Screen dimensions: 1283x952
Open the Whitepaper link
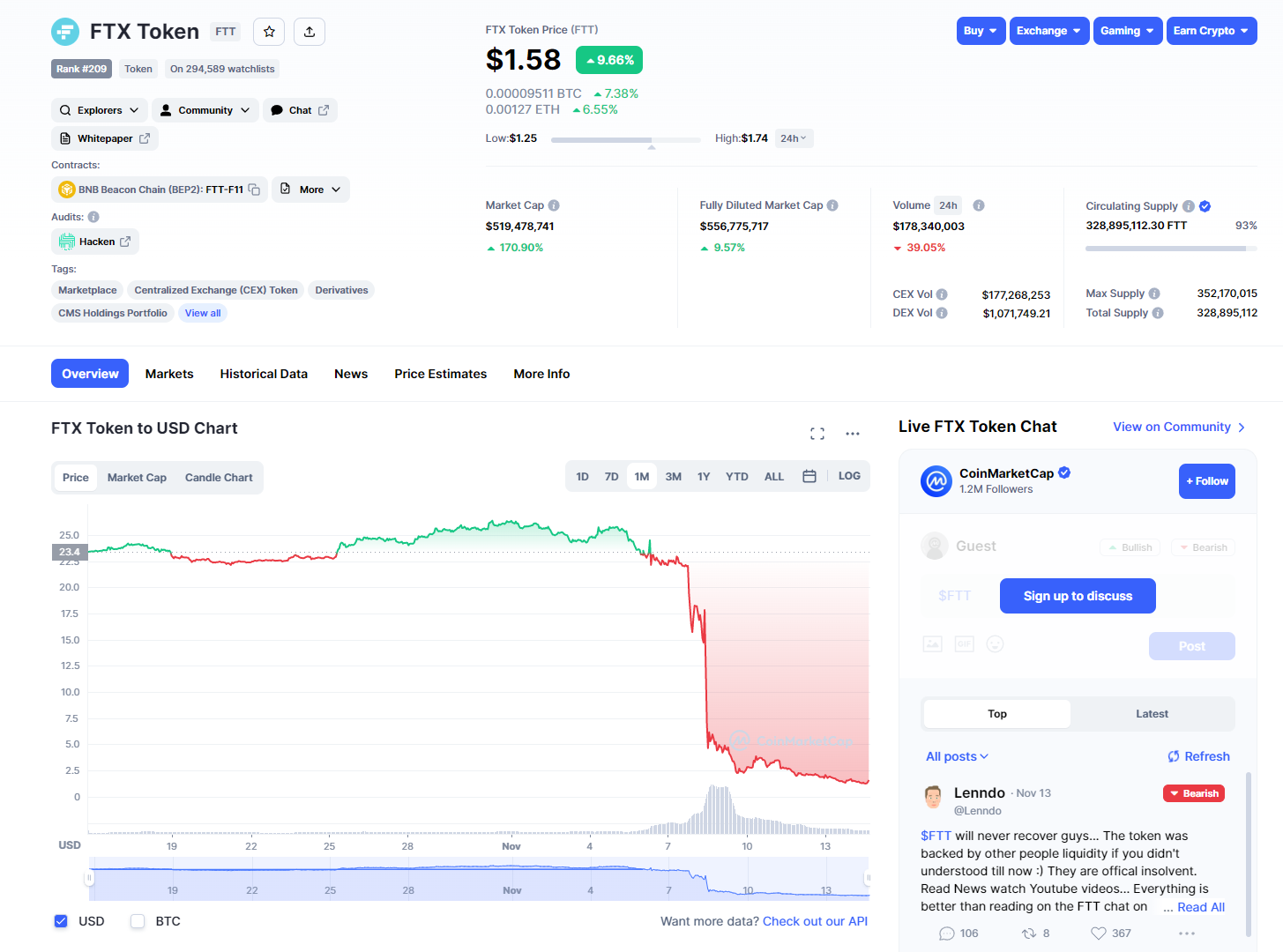tap(105, 138)
